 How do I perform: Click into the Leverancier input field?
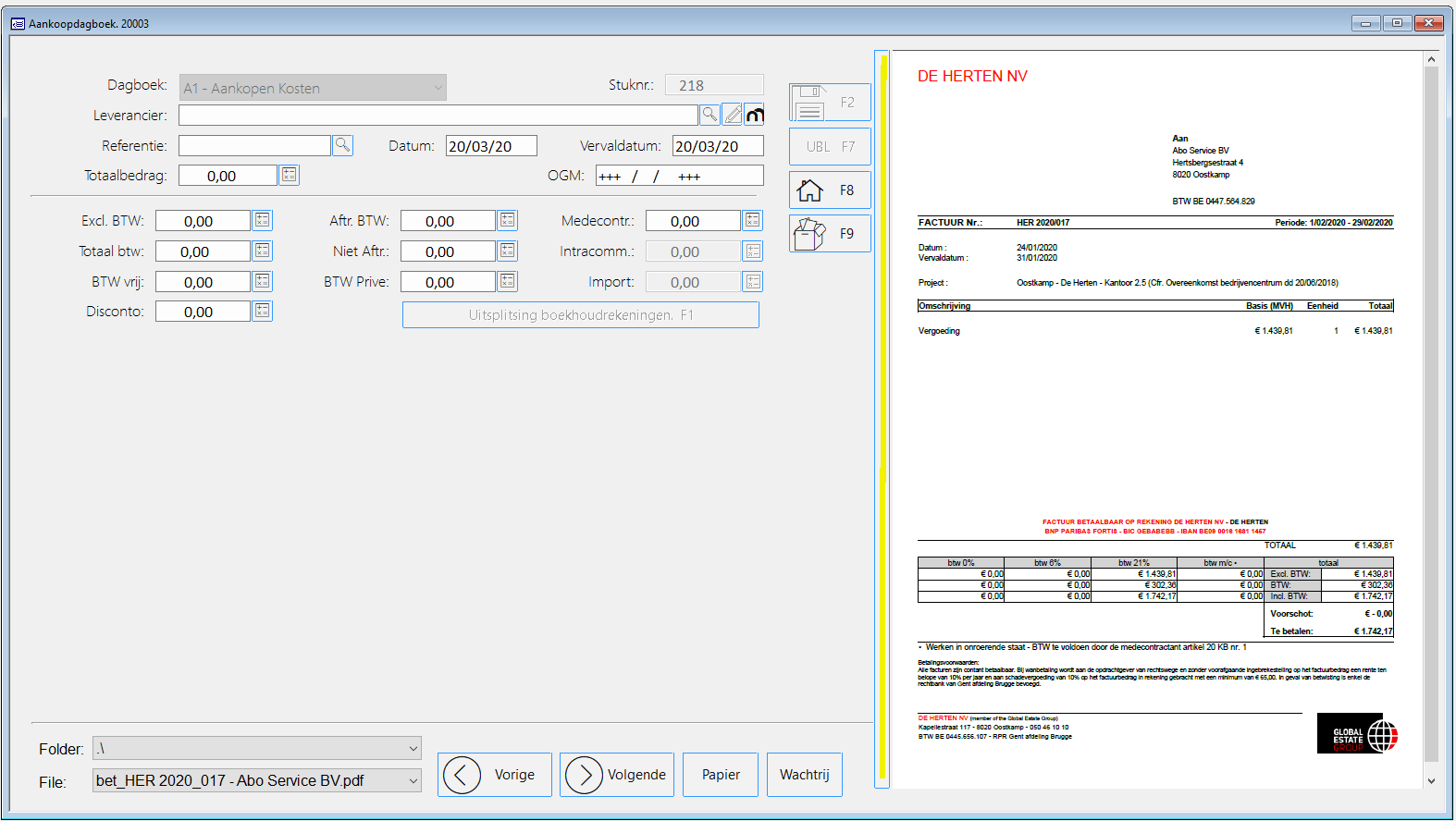[438, 116]
